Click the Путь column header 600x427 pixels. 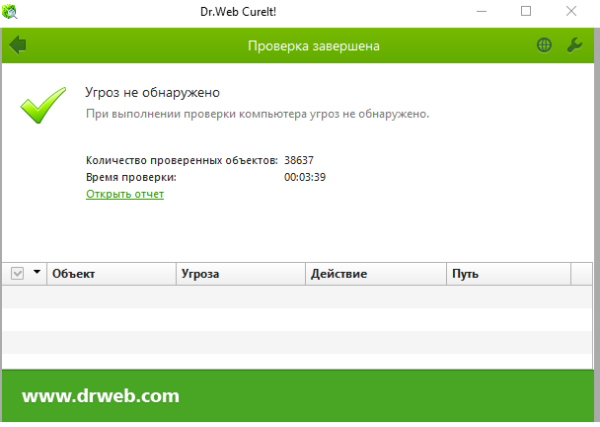tap(509, 274)
